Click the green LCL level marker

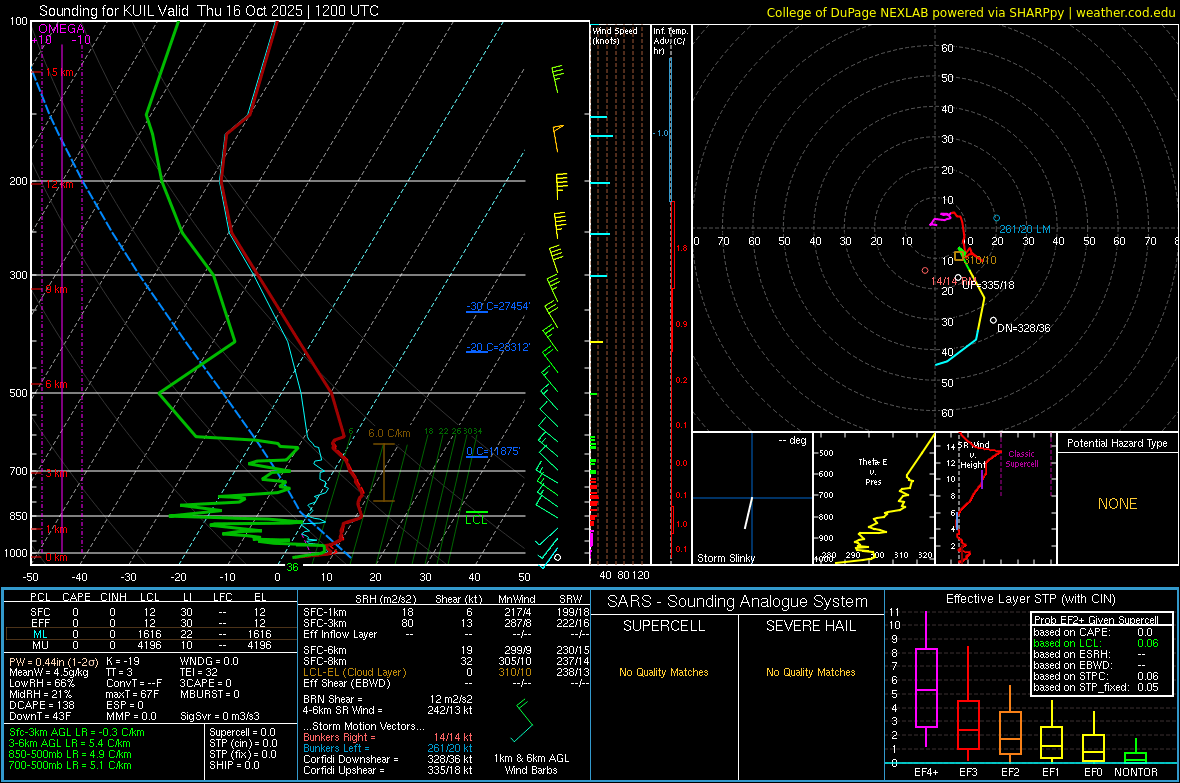[476, 512]
